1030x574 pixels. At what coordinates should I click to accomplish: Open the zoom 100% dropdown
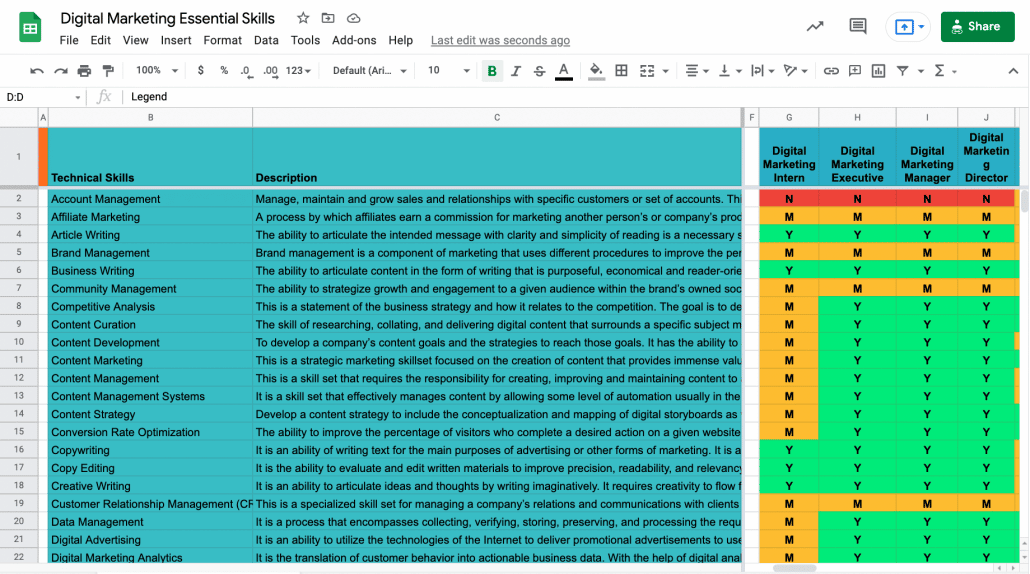(x=156, y=70)
